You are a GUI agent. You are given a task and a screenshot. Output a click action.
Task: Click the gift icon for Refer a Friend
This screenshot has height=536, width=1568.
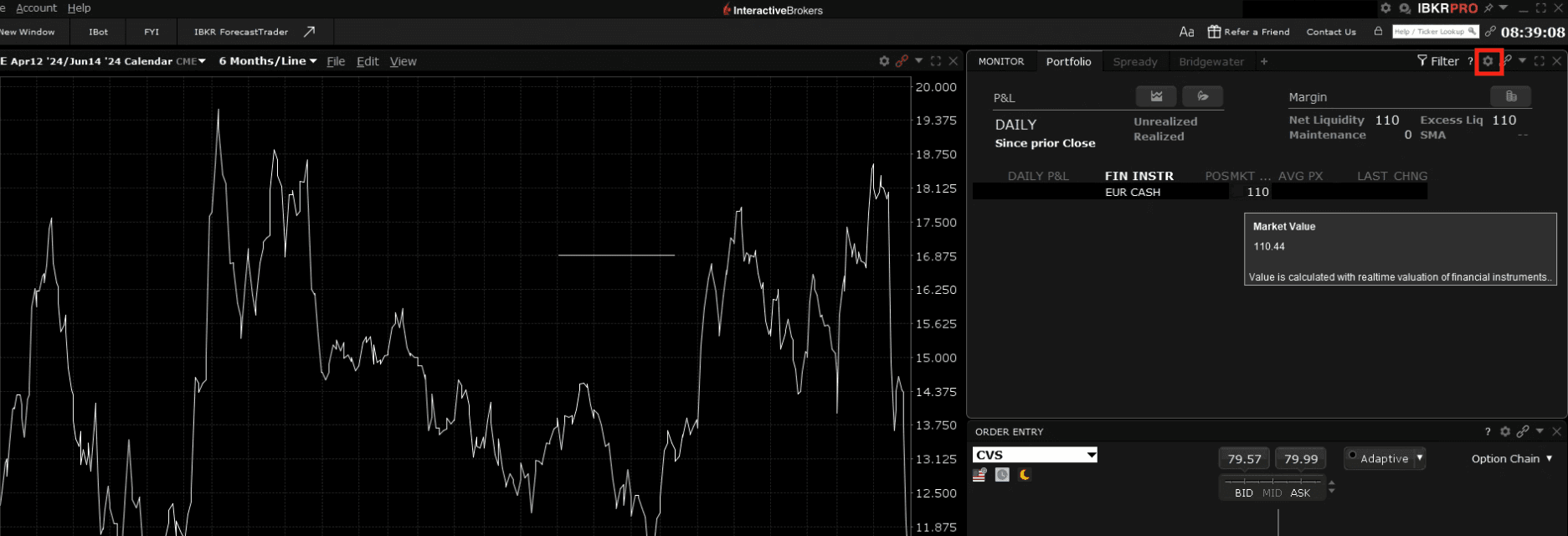[x=1214, y=32]
